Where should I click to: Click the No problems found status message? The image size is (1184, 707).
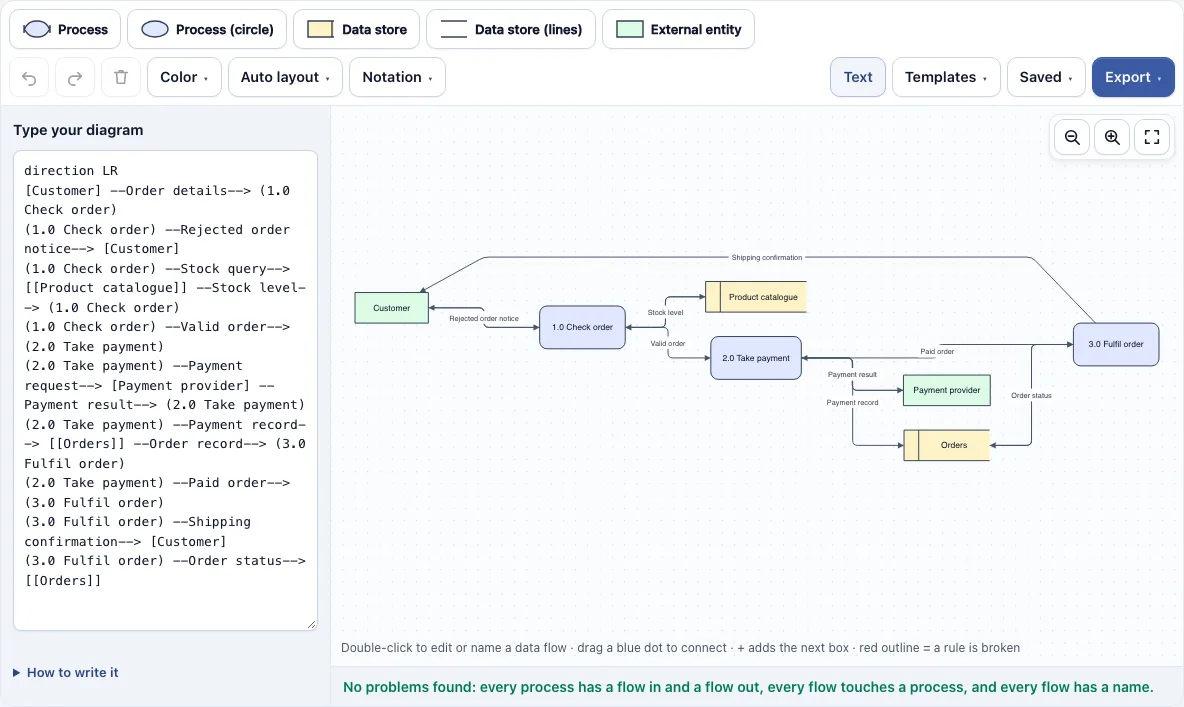click(x=748, y=687)
